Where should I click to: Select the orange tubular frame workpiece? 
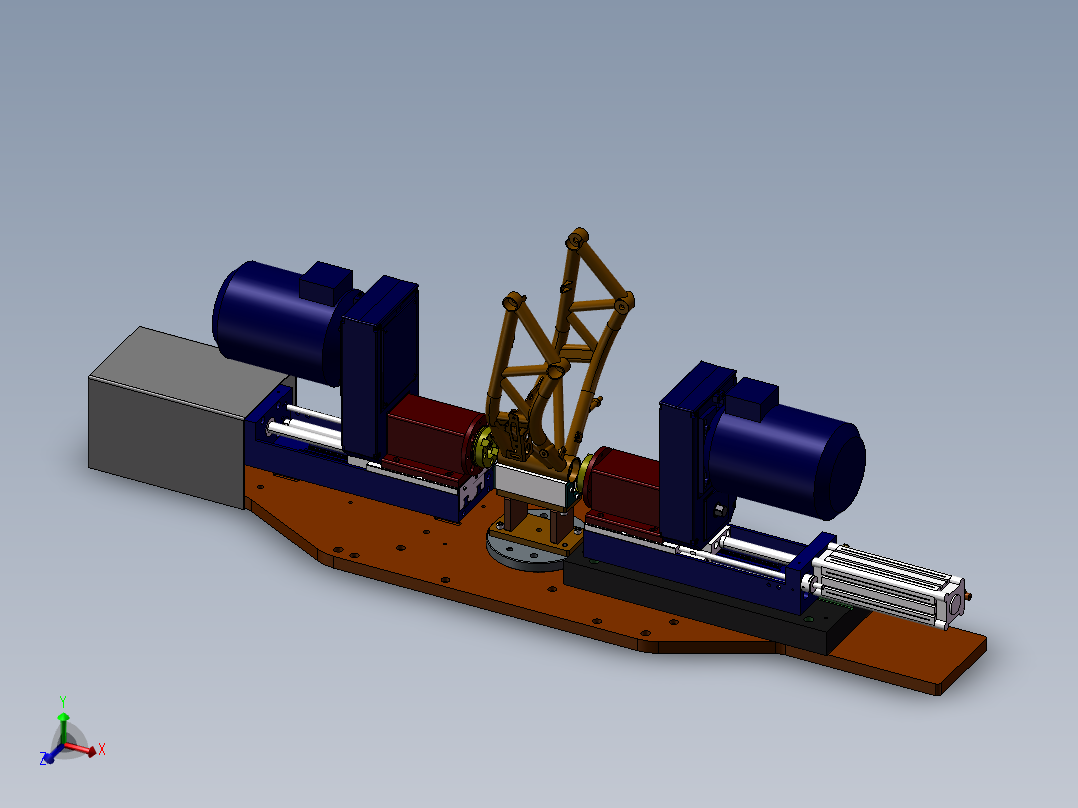click(560, 351)
